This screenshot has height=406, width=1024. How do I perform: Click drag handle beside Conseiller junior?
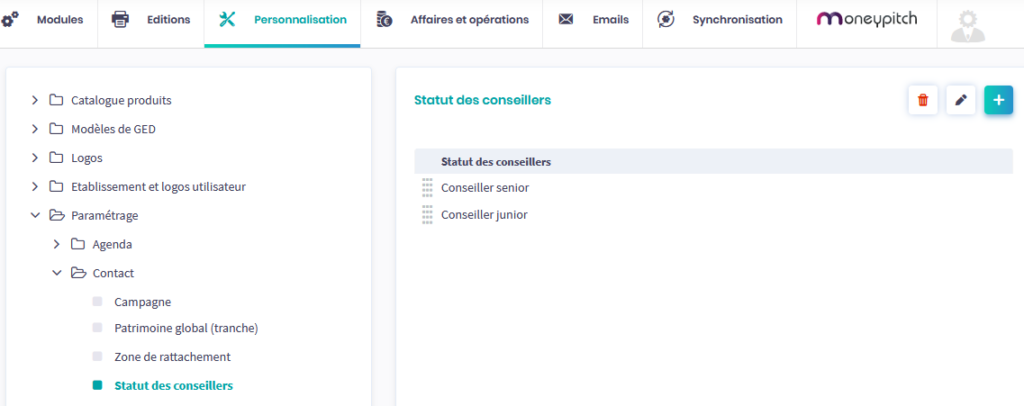tap(427, 214)
